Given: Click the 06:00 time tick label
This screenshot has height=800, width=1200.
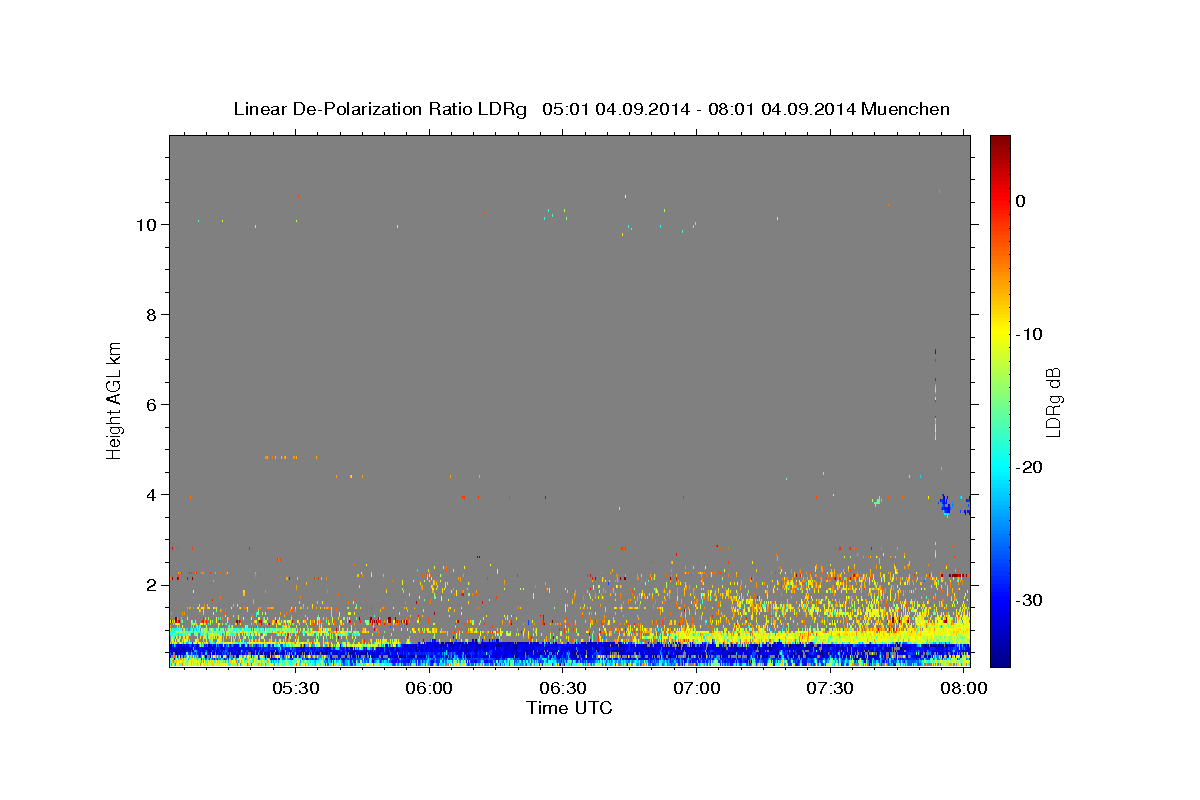Looking at the screenshot, I should coord(430,688).
